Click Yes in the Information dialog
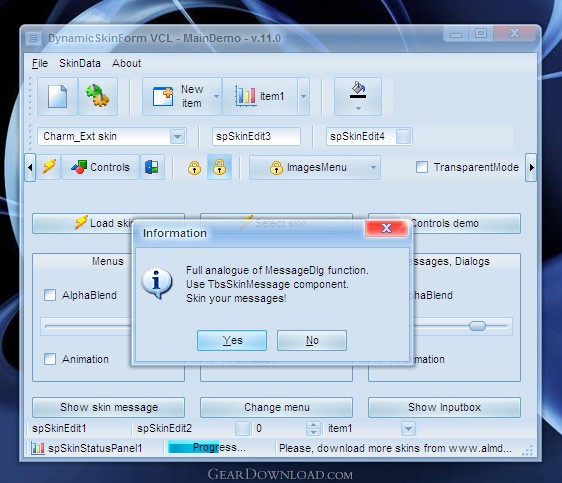The image size is (562, 483). pos(232,340)
